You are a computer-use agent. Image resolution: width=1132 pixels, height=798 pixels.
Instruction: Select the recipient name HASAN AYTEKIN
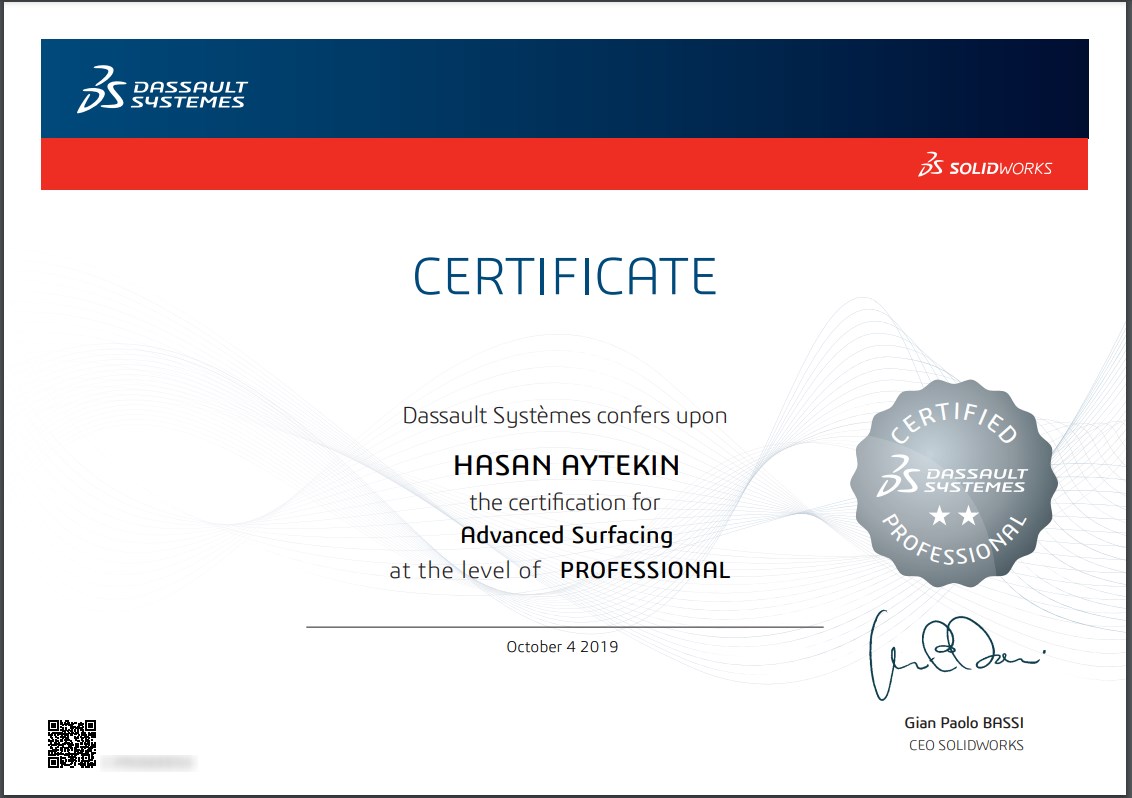pos(566,466)
